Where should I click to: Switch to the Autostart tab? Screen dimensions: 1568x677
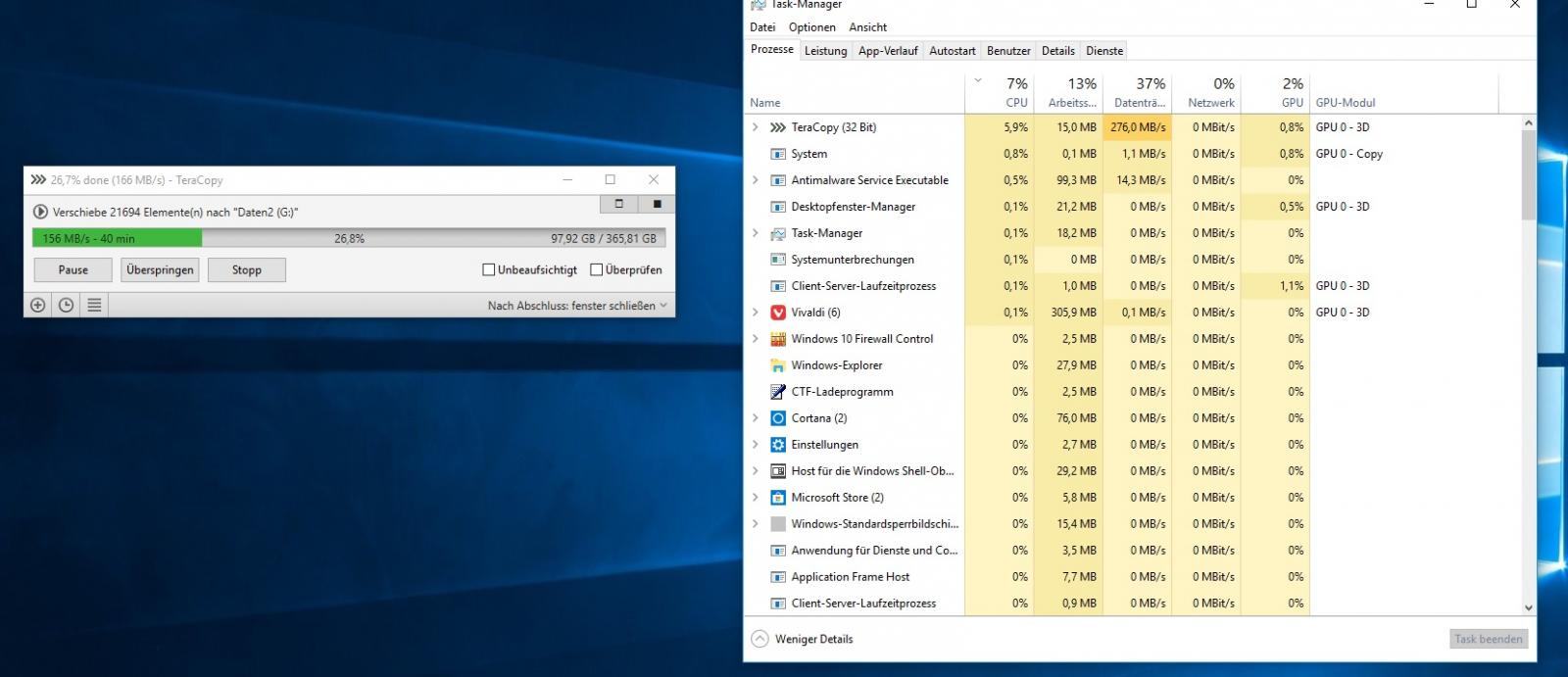click(953, 51)
